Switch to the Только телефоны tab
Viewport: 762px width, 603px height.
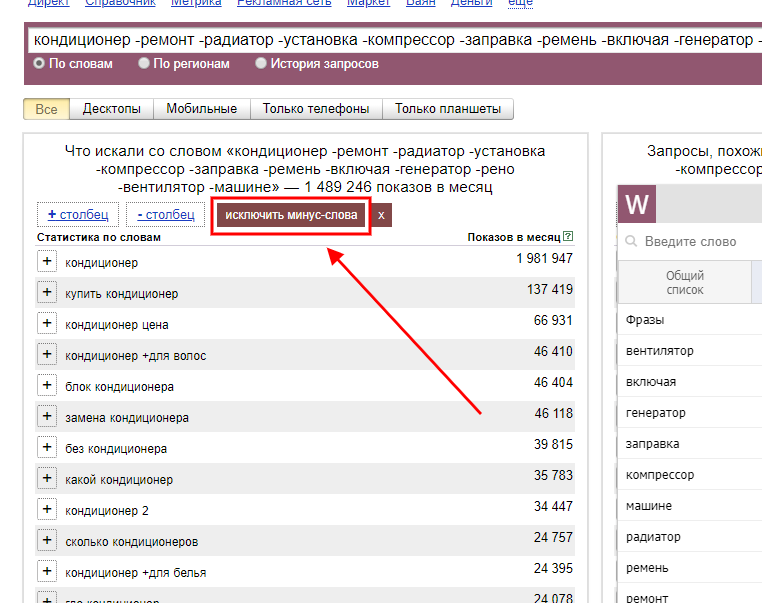[316, 109]
